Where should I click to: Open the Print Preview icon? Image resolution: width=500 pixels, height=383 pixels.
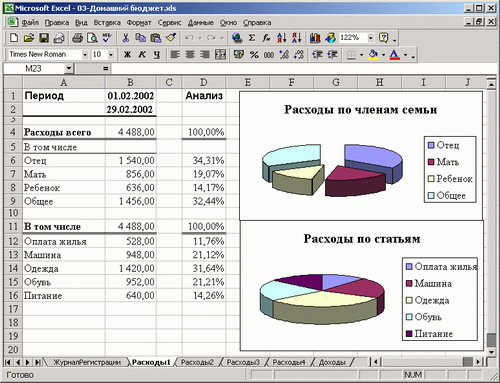tap(92, 38)
